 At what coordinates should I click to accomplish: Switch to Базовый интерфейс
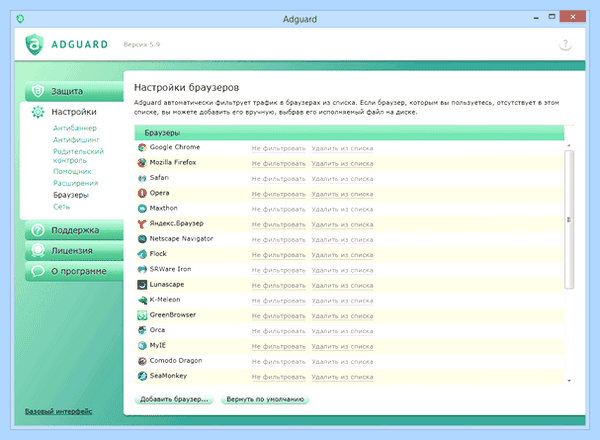[x=59, y=411]
